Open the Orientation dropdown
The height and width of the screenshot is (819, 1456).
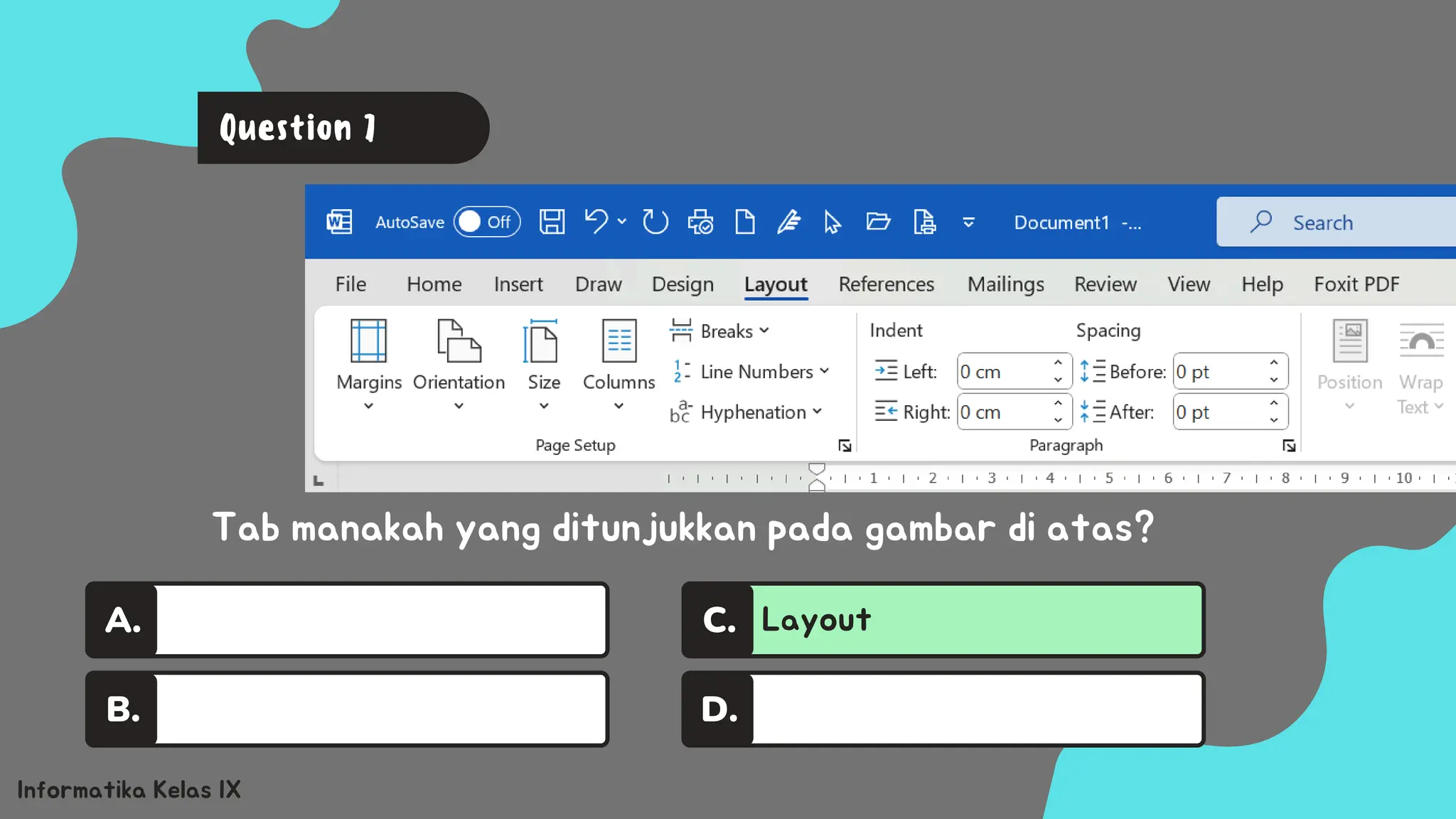click(459, 365)
